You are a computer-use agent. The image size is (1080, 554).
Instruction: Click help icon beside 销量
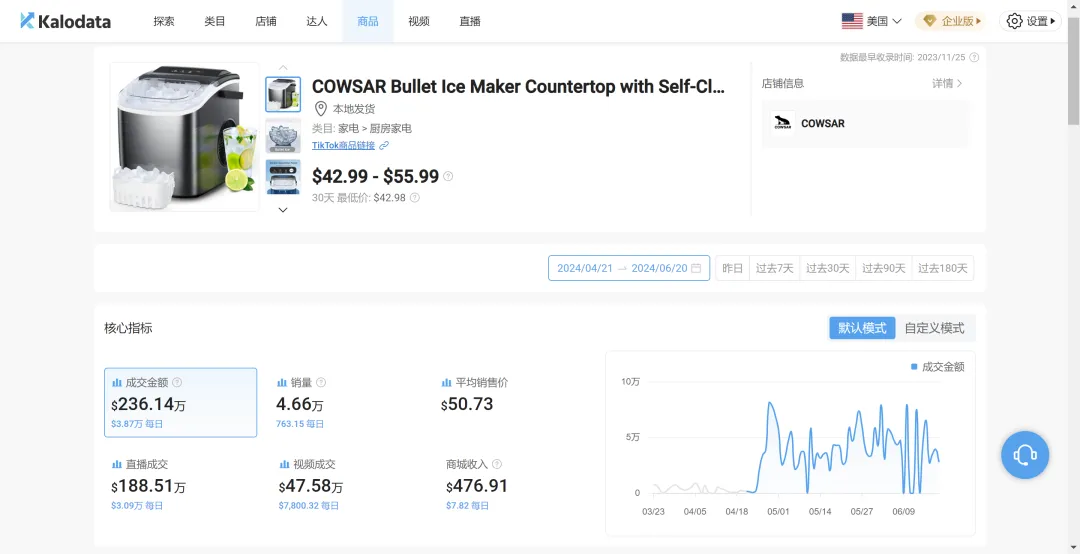[321, 382]
